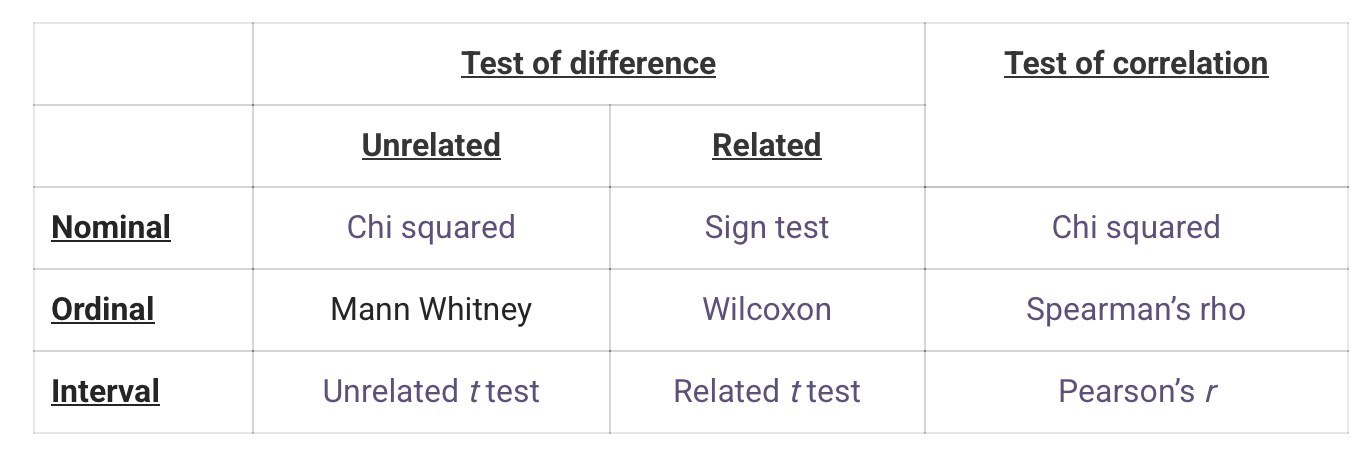Select the Related column heading
The image size is (1372, 473).
(x=767, y=146)
